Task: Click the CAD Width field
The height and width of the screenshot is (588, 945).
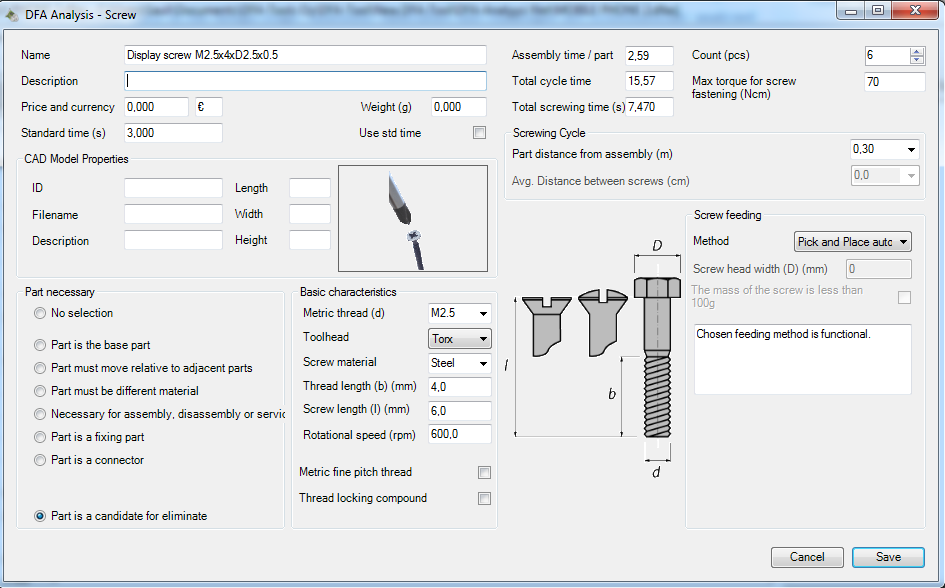Action: pos(310,214)
